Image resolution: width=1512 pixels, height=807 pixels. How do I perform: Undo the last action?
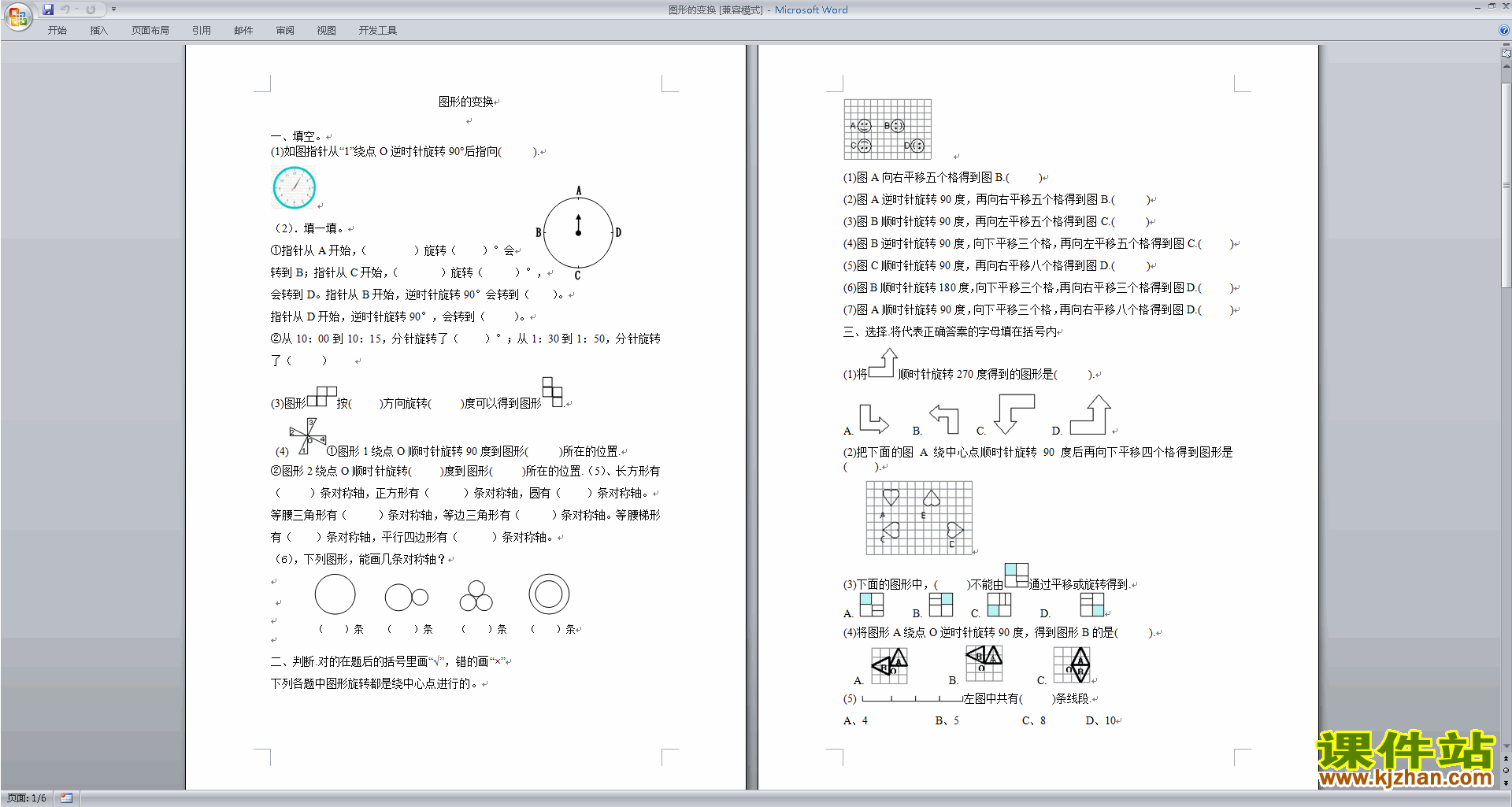(x=65, y=9)
